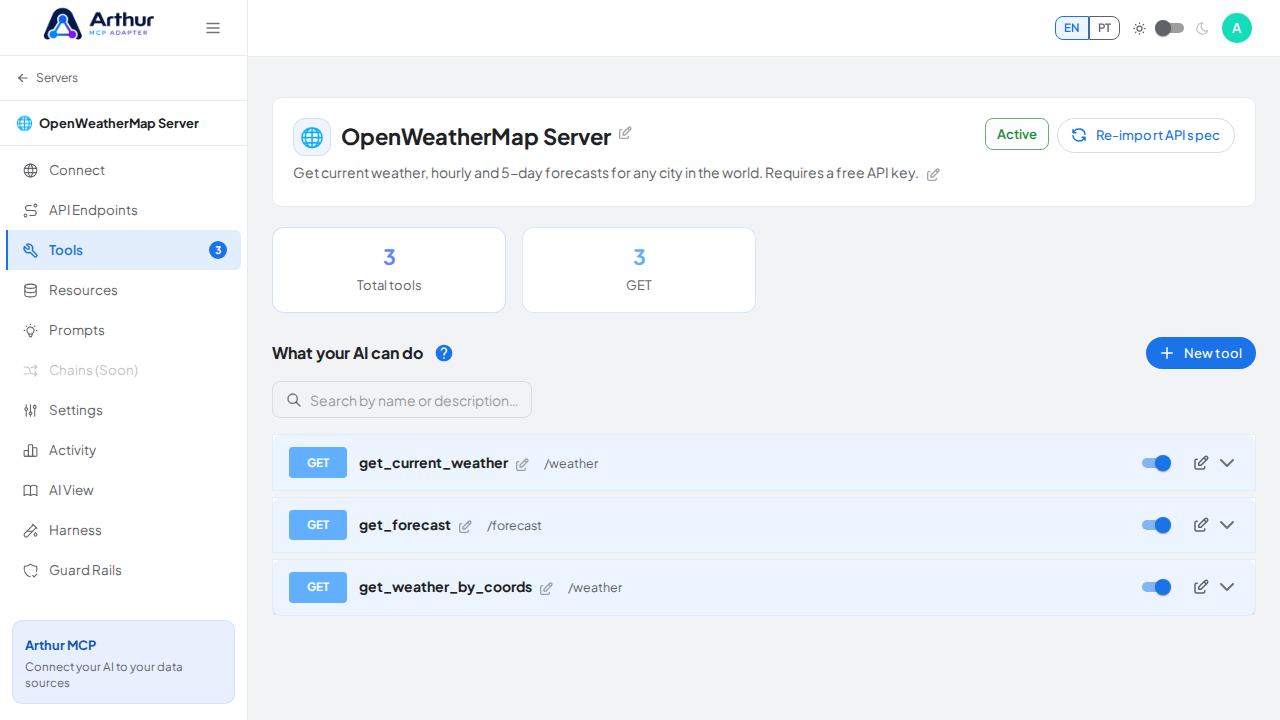Viewport: 1280px width, 720px height.
Task: Click the Arthur MCP Adapter logo
Action: (99, 24)
